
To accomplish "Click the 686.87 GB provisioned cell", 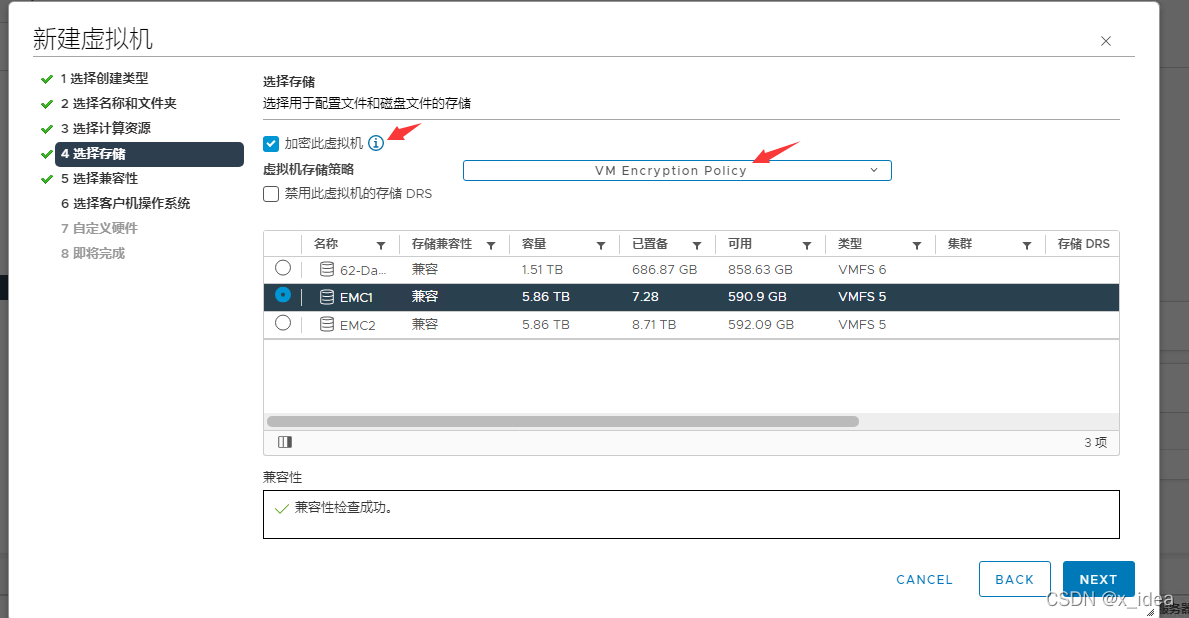I will click(664, 270).
